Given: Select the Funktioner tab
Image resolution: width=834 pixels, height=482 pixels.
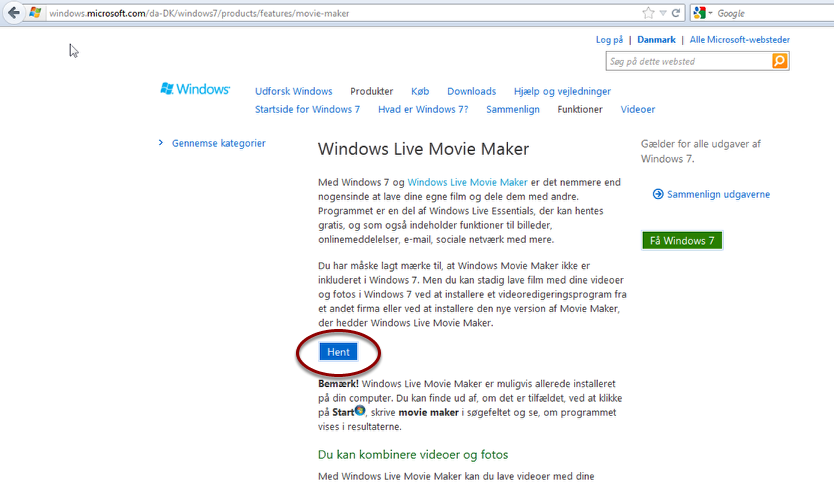Looking at the screenshot, I should (580, 110).
